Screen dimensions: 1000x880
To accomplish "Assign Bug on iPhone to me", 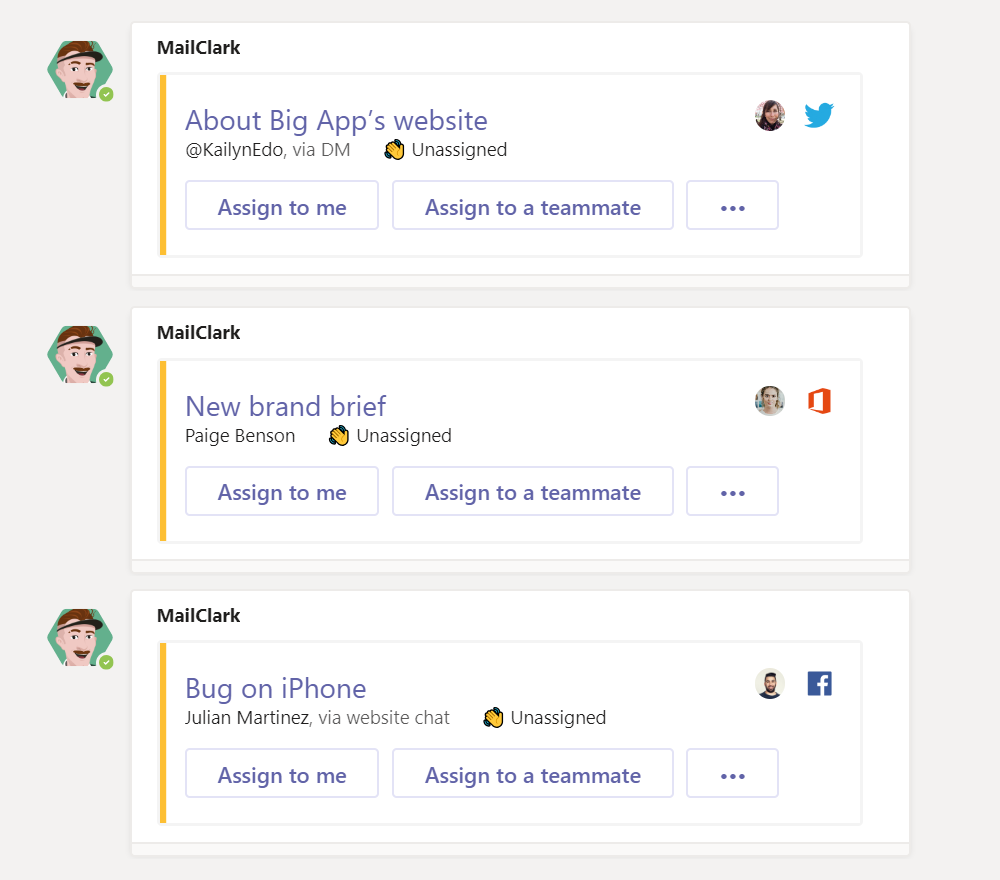I will pos(282,774).
